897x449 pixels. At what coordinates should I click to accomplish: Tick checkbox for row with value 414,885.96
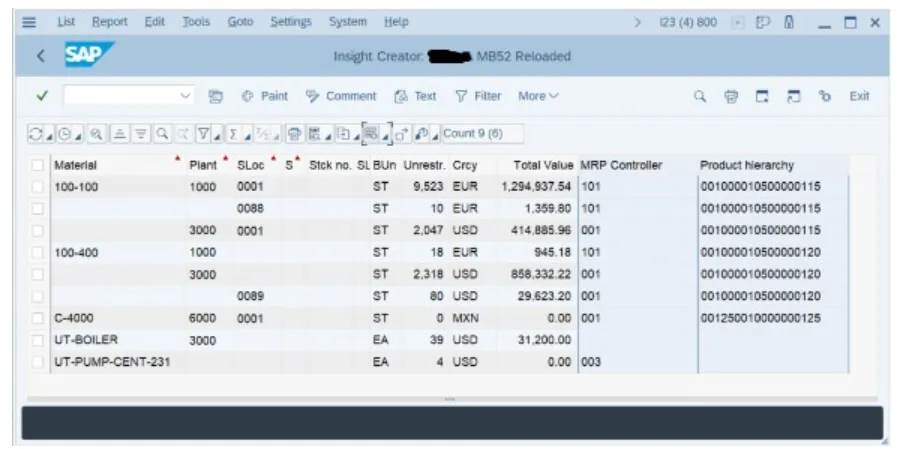pos(38,231)
